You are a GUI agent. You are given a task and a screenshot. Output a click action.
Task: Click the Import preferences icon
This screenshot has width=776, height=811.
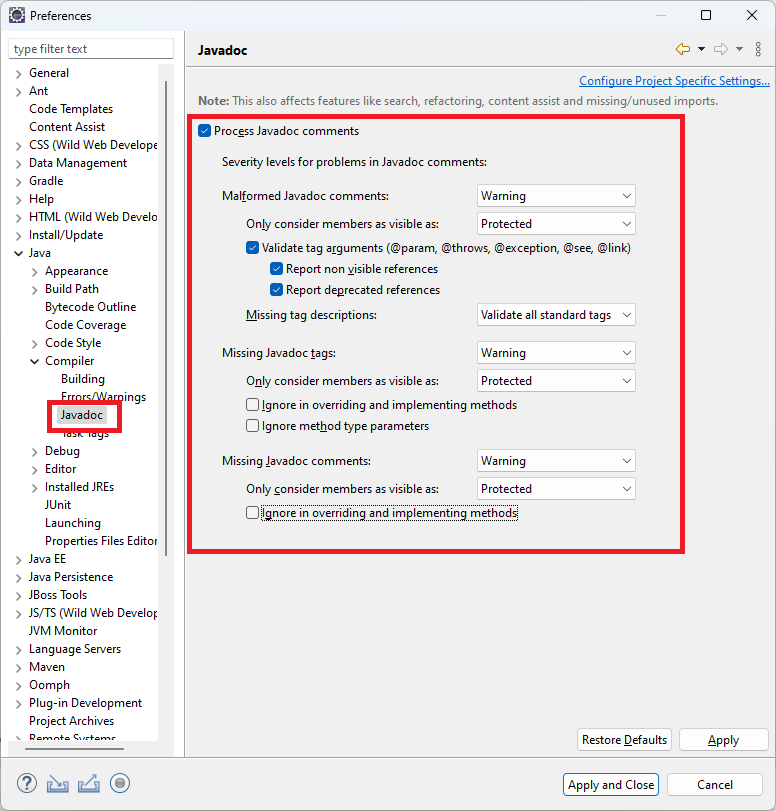57,783
